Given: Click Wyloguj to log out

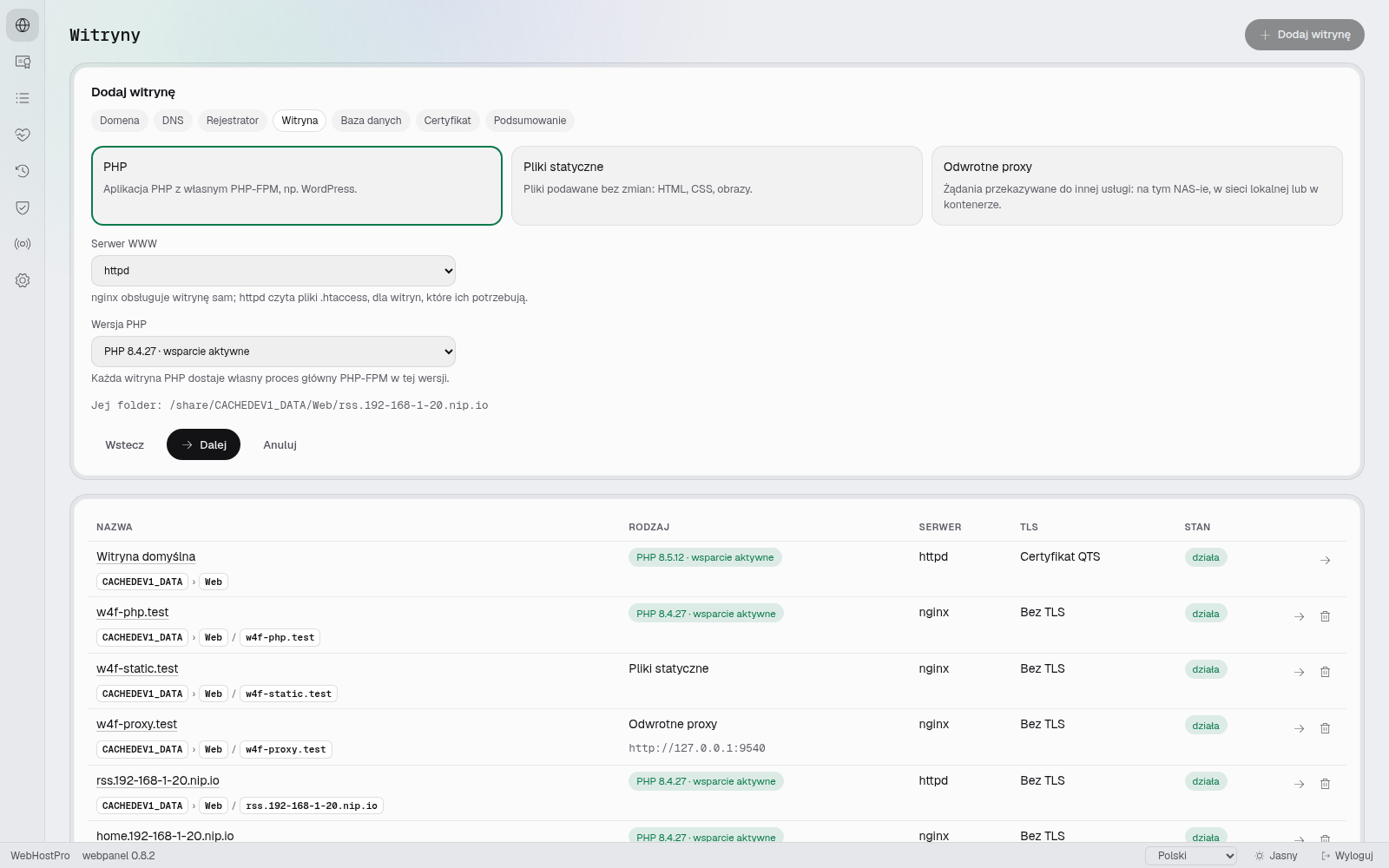Looking at the screenshot, I should coord(1347,856).
